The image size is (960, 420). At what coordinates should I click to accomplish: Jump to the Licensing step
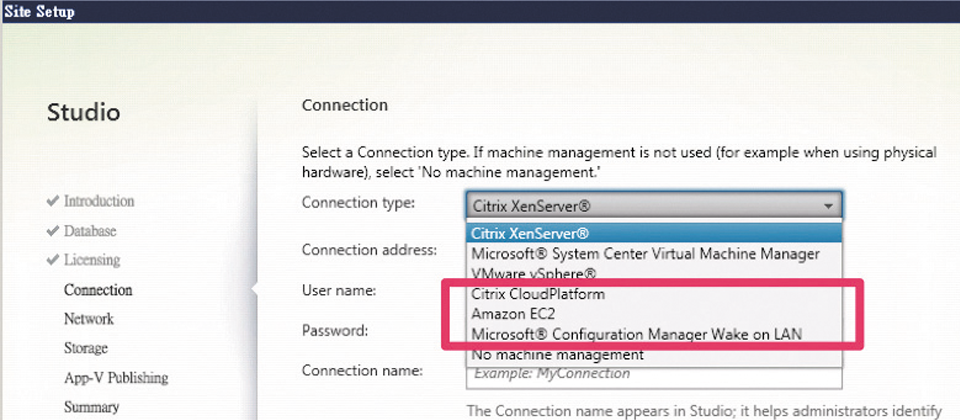[x=92, y=260]
